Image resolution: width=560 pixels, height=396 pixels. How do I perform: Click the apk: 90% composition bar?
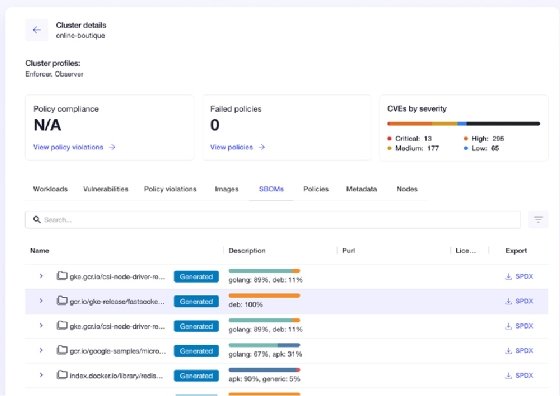(264, 370)
